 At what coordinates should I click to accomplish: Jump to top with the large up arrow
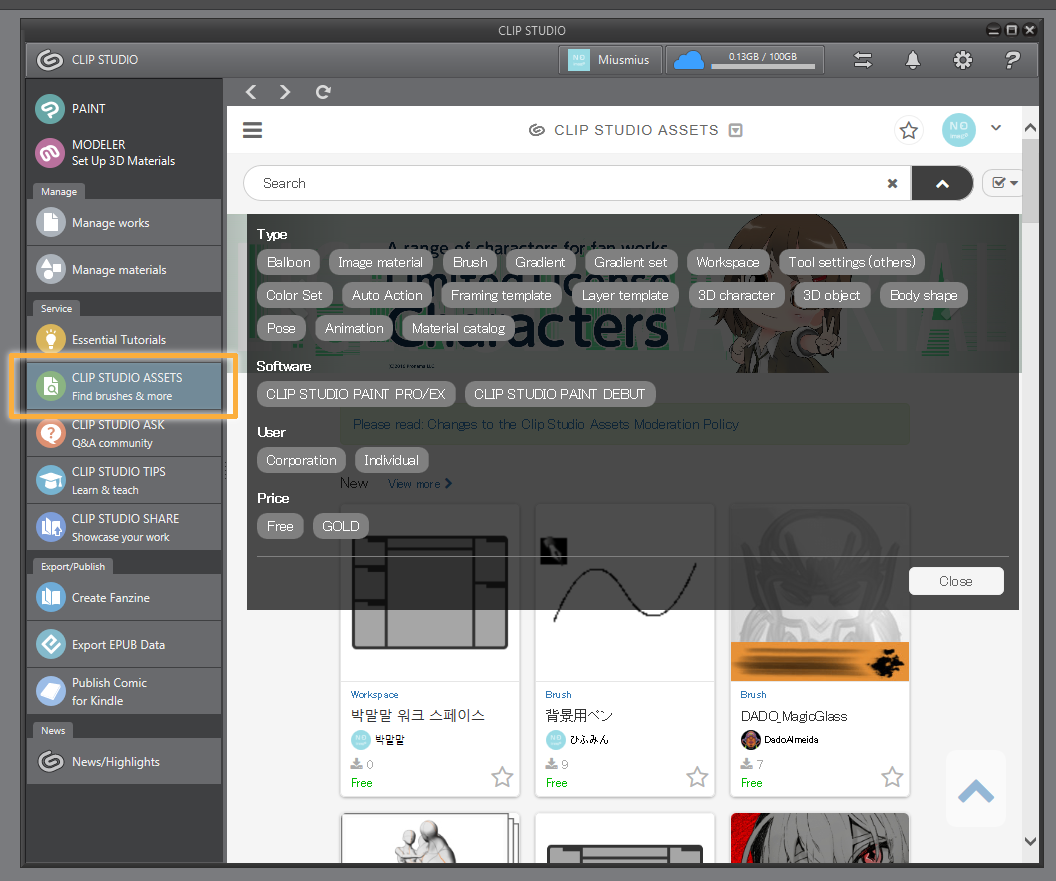pos(975,790)
